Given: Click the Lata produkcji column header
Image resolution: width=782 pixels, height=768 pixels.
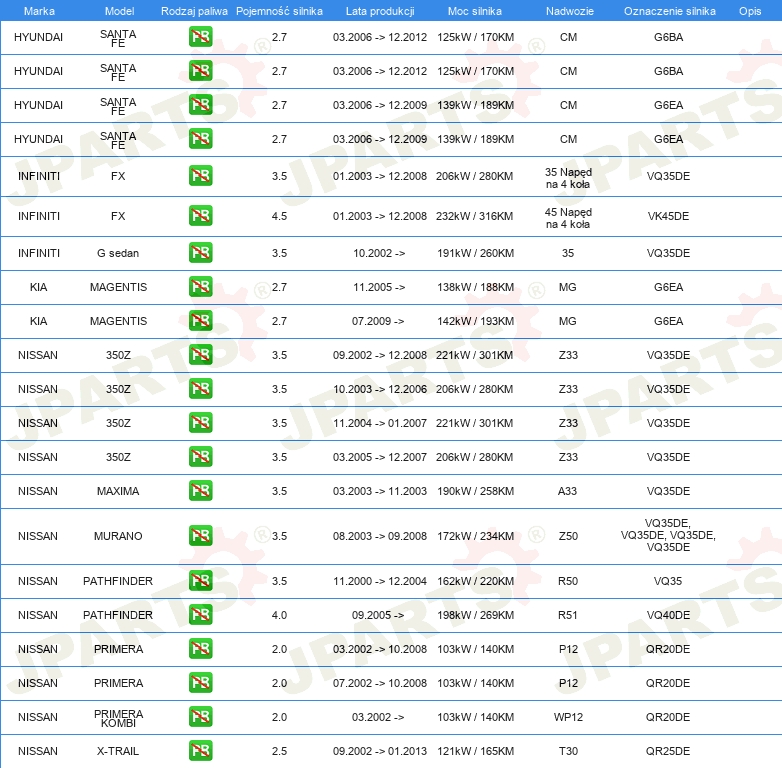Looking at the screenshot, I should (380, 11).
